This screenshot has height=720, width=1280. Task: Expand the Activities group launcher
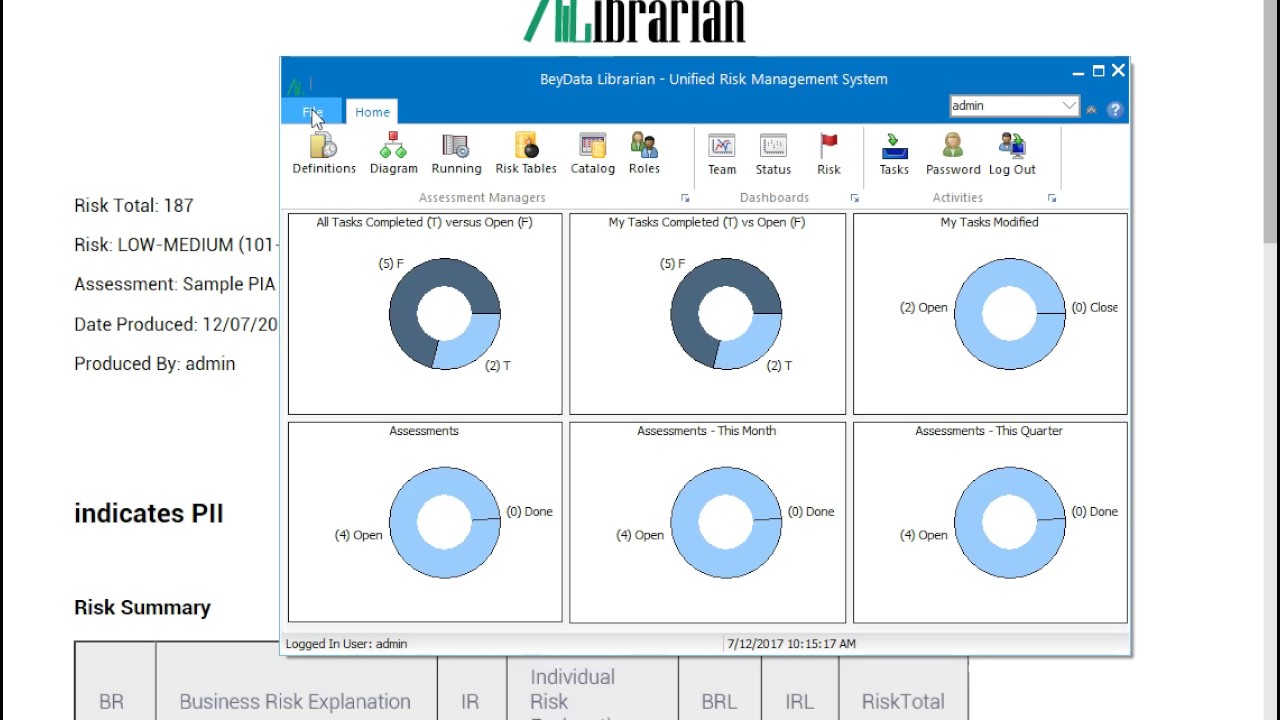click(1052, 198)
